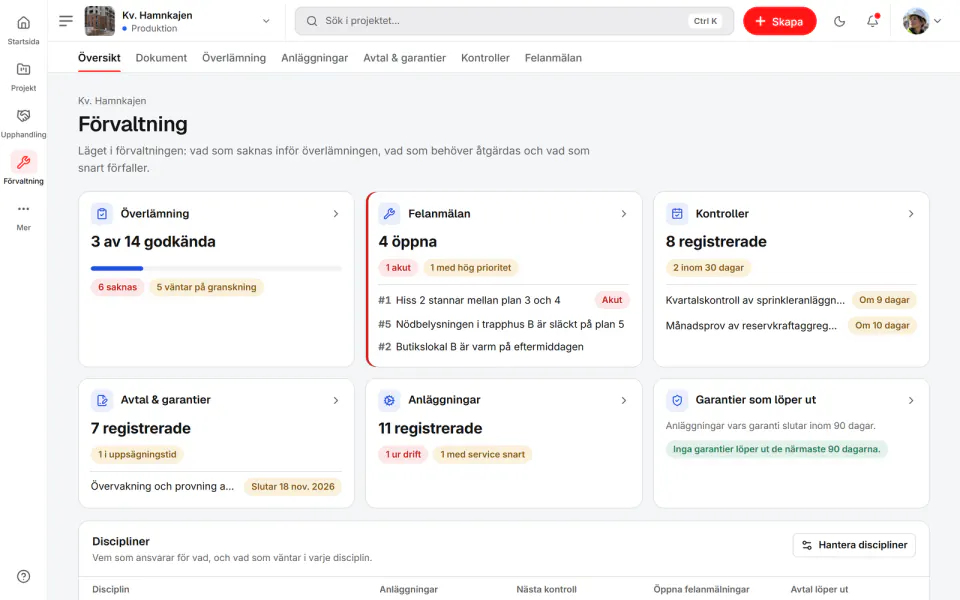Screen dimensions: 960x600
Task: Open notifications bell
Action: [x=872, y=21]
